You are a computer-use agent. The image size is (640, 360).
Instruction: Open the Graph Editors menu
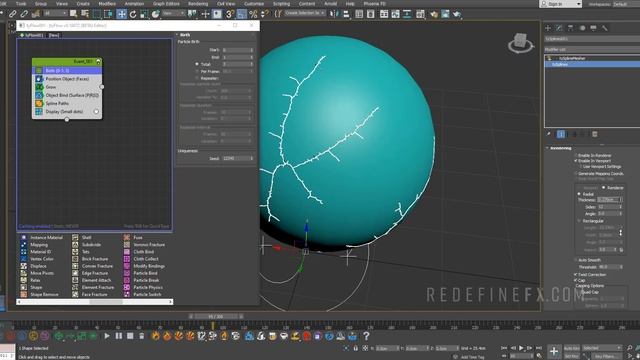pos(166,4)
